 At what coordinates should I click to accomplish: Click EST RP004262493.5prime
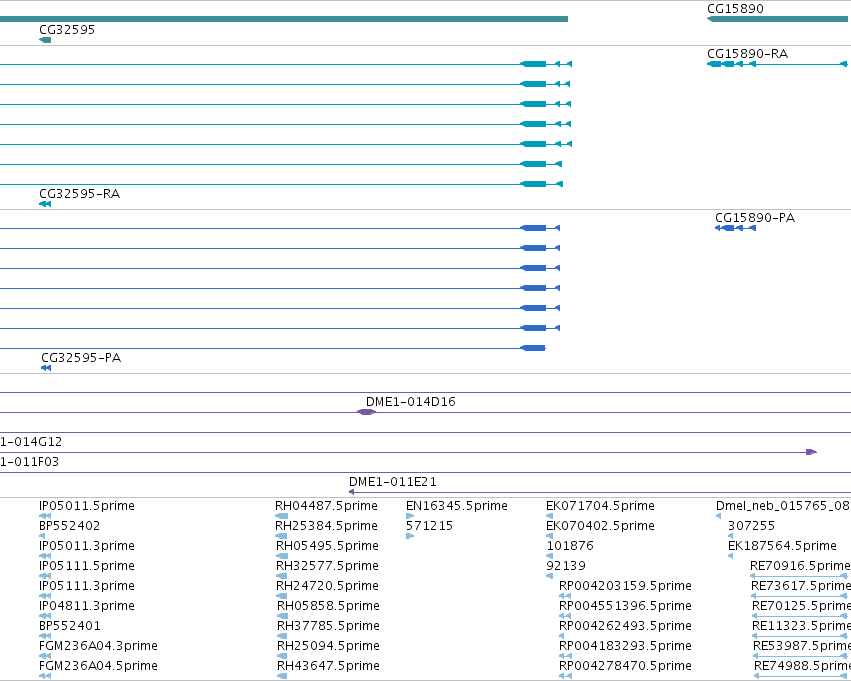pyautogui.click(x=625, y=626)
